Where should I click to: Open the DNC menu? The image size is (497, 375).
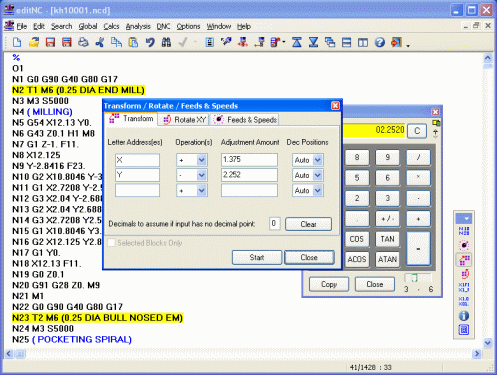pos(163,26)
